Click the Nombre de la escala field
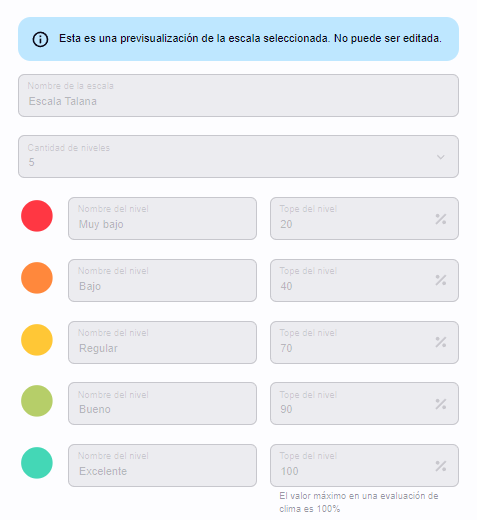Viewport: 477px width, 520px height. pyautogui.click(x=238, y=95)
